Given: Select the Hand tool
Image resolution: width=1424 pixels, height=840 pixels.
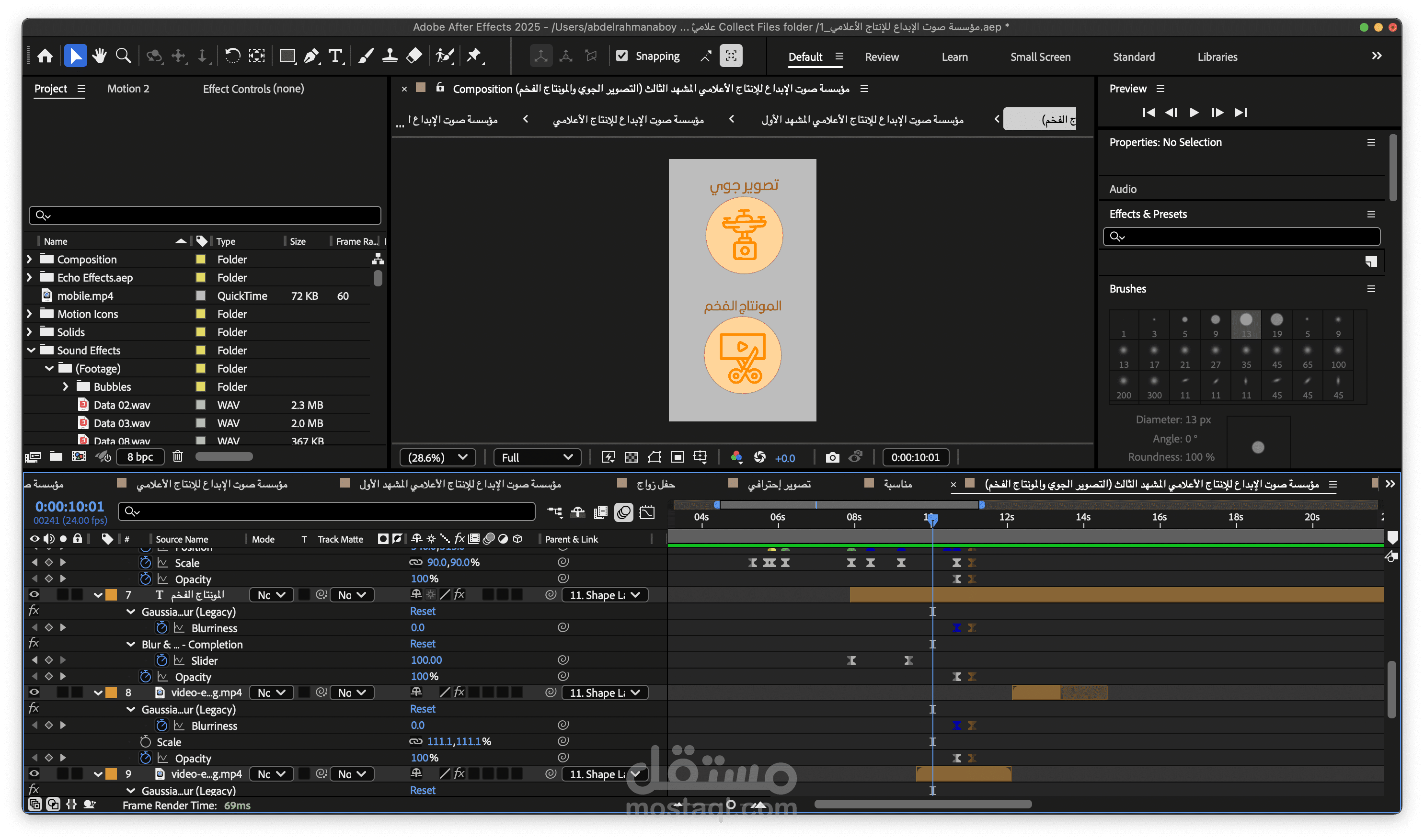Looking at the screenshot, I should tap(100, 56).
